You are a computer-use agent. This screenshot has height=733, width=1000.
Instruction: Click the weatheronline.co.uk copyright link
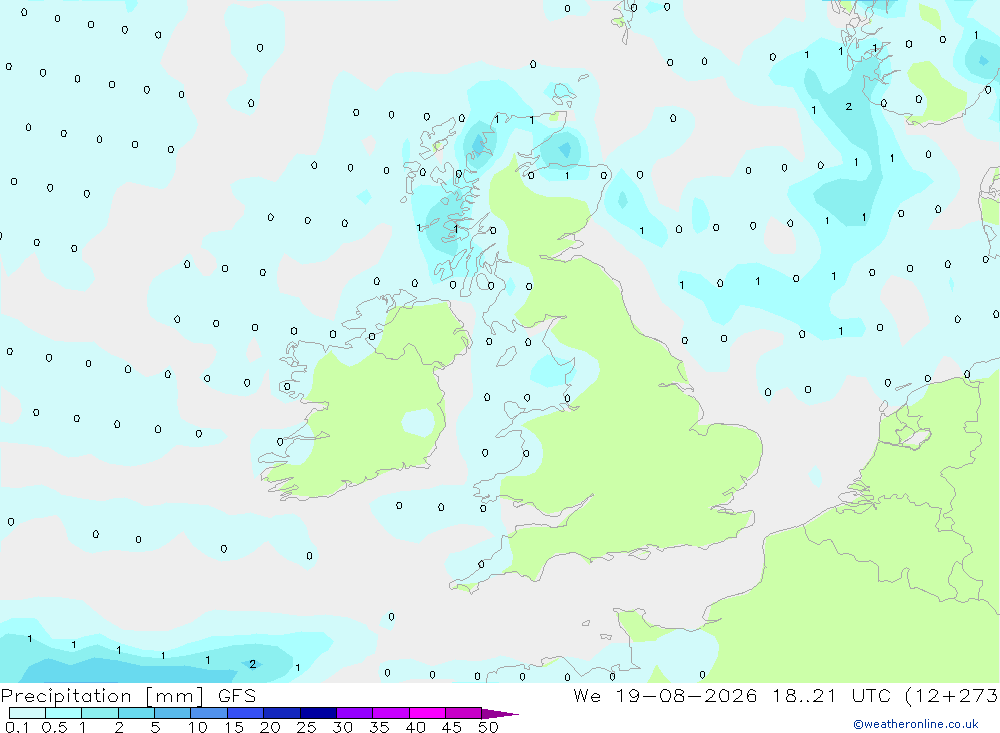click(916, 724)
